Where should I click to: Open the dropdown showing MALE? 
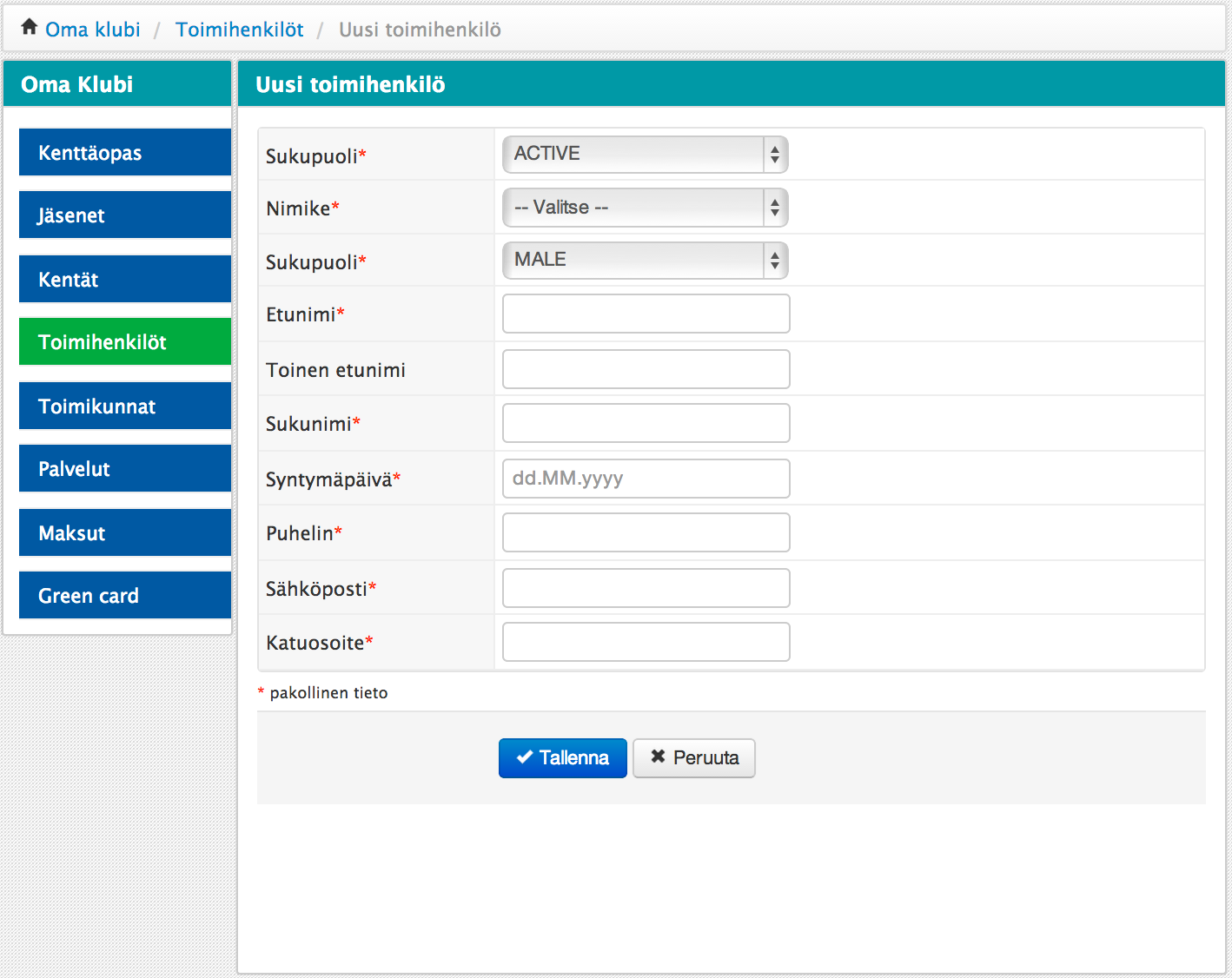[x=646, y=261]
